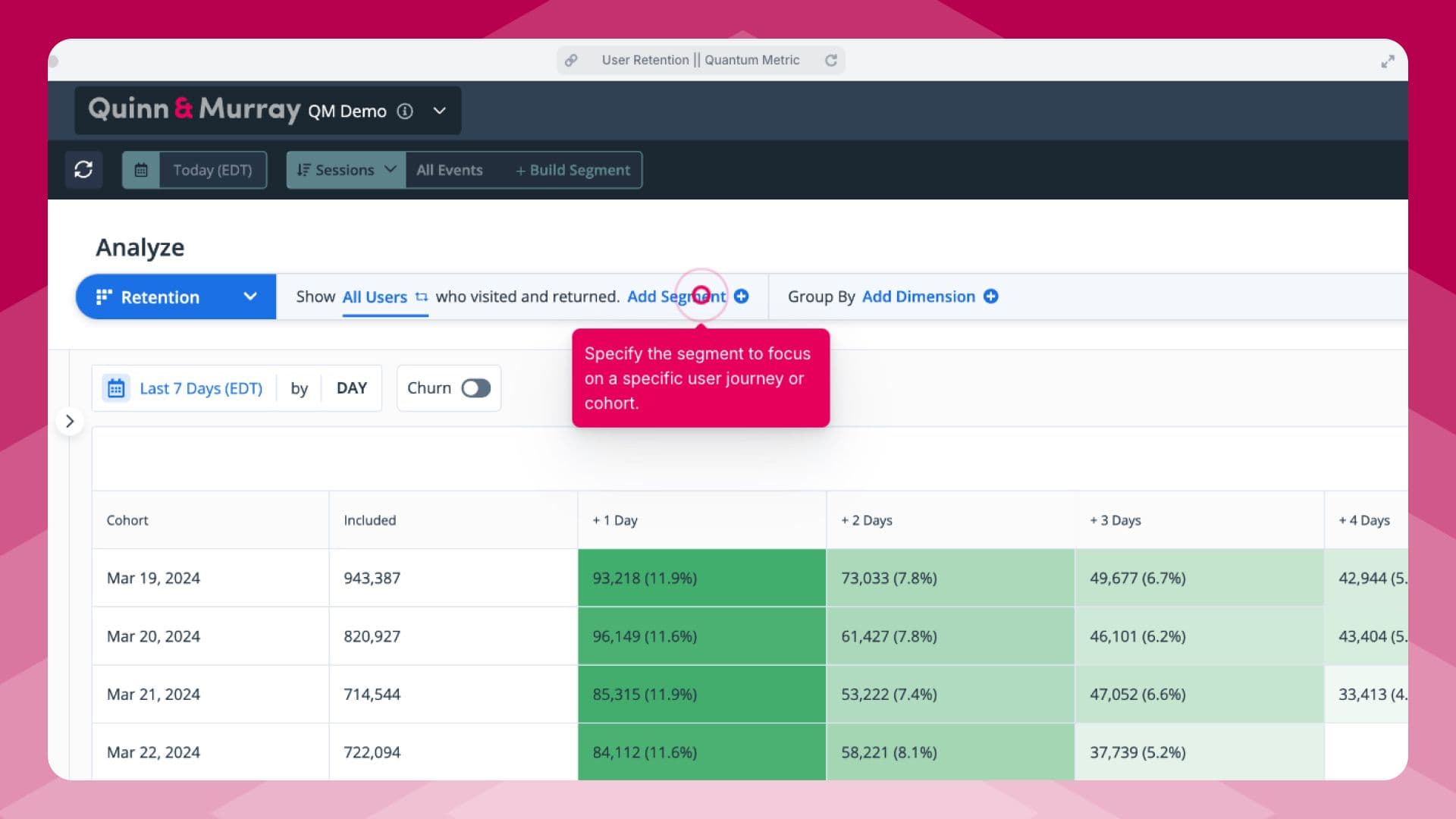Open the calendar icon next to Today (EDT)
The height and width of the screenshot is (819, 1456).
(141, 169)
